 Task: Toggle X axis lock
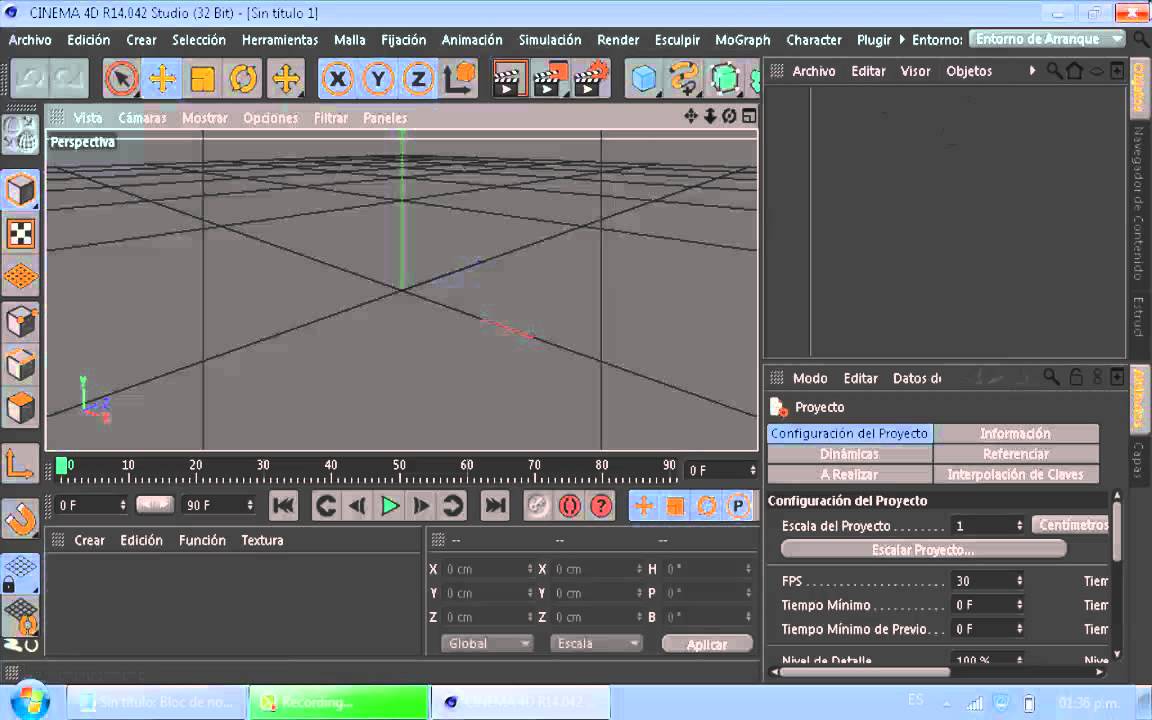point(337,79)
